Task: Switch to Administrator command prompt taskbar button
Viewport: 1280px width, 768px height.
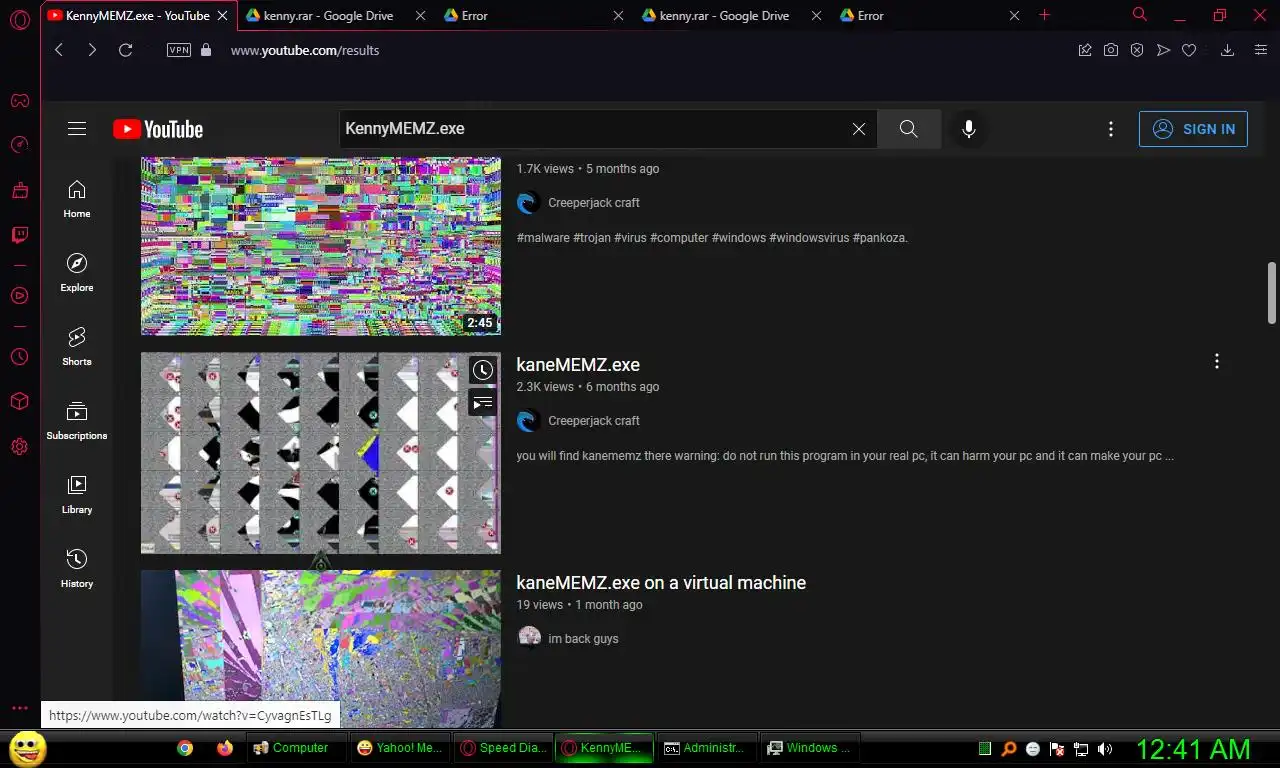Action: coord(705,748)
